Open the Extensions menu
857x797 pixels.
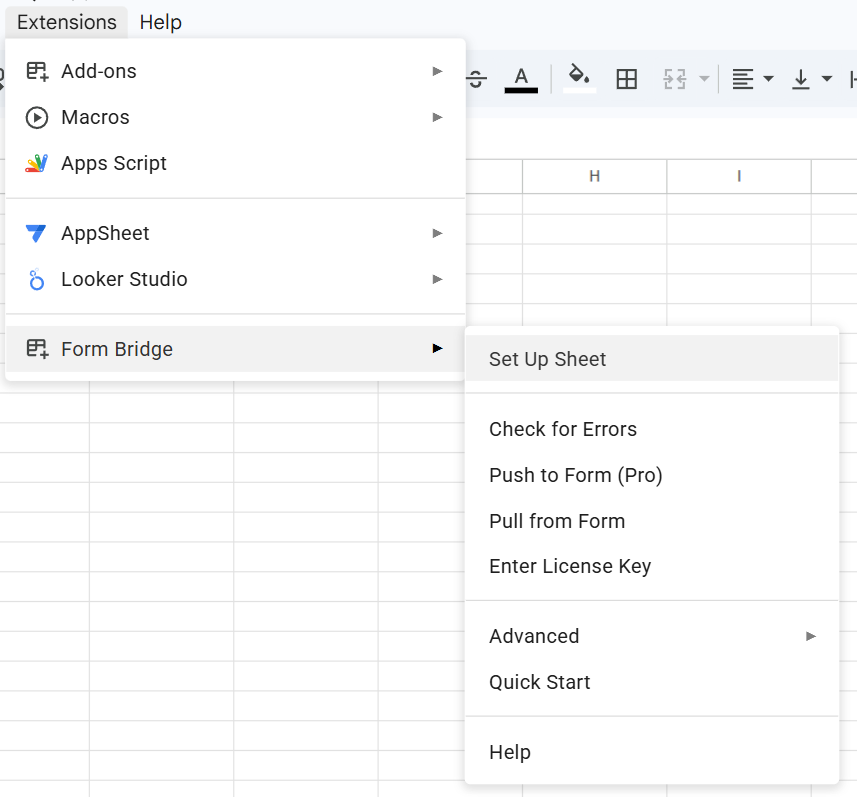click(x=67, y=22)
